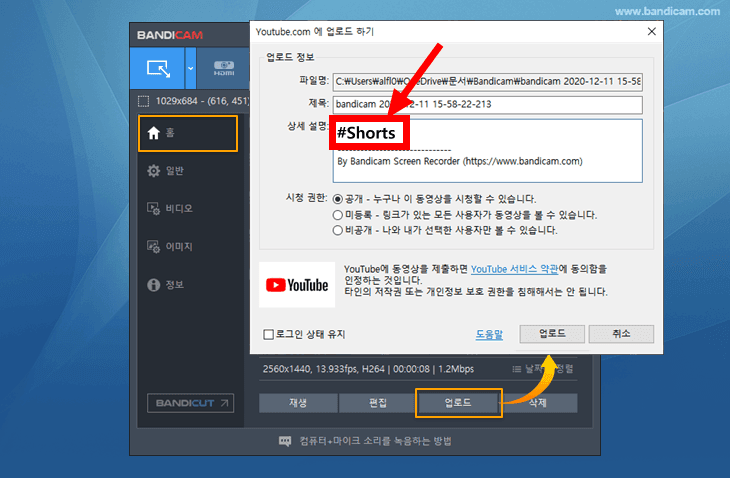Select the 미등록 (Unlisted) radio option
Image resolution: width=730 pixels, height=478 pixels.
pos(338,215)
